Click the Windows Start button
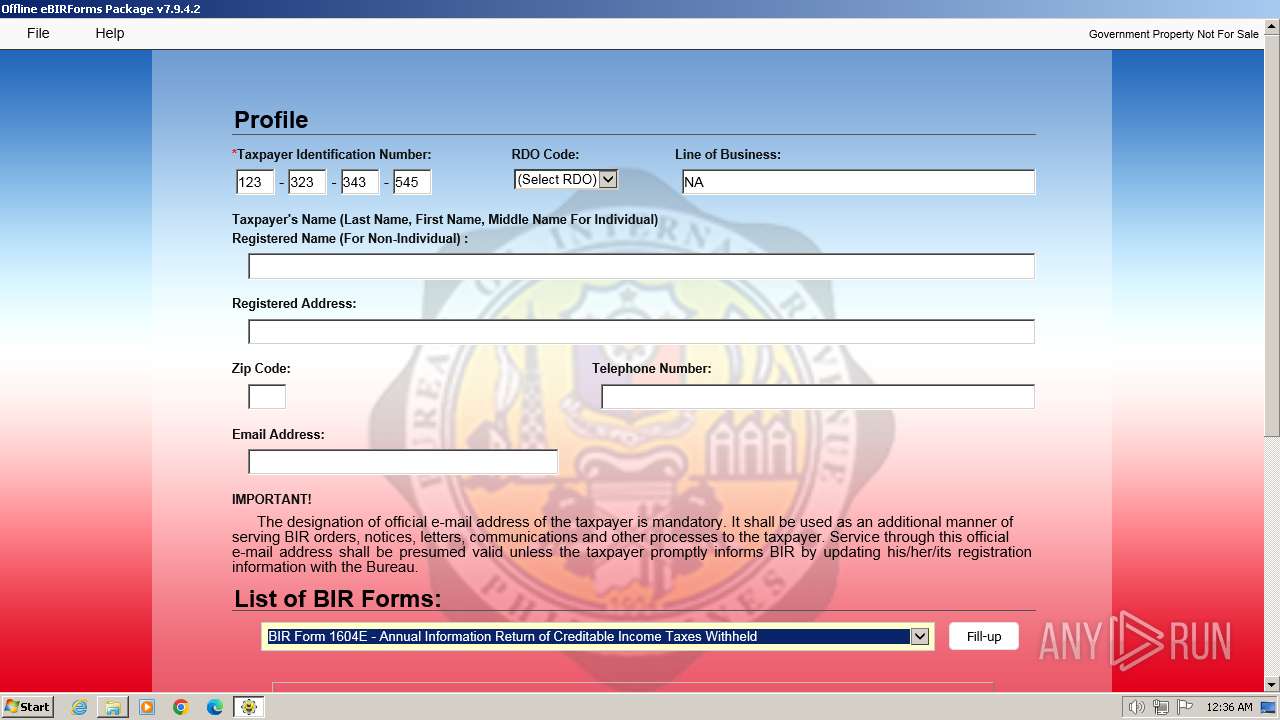The height and width of the screenshot is (720, 1280). coord(27,707)
